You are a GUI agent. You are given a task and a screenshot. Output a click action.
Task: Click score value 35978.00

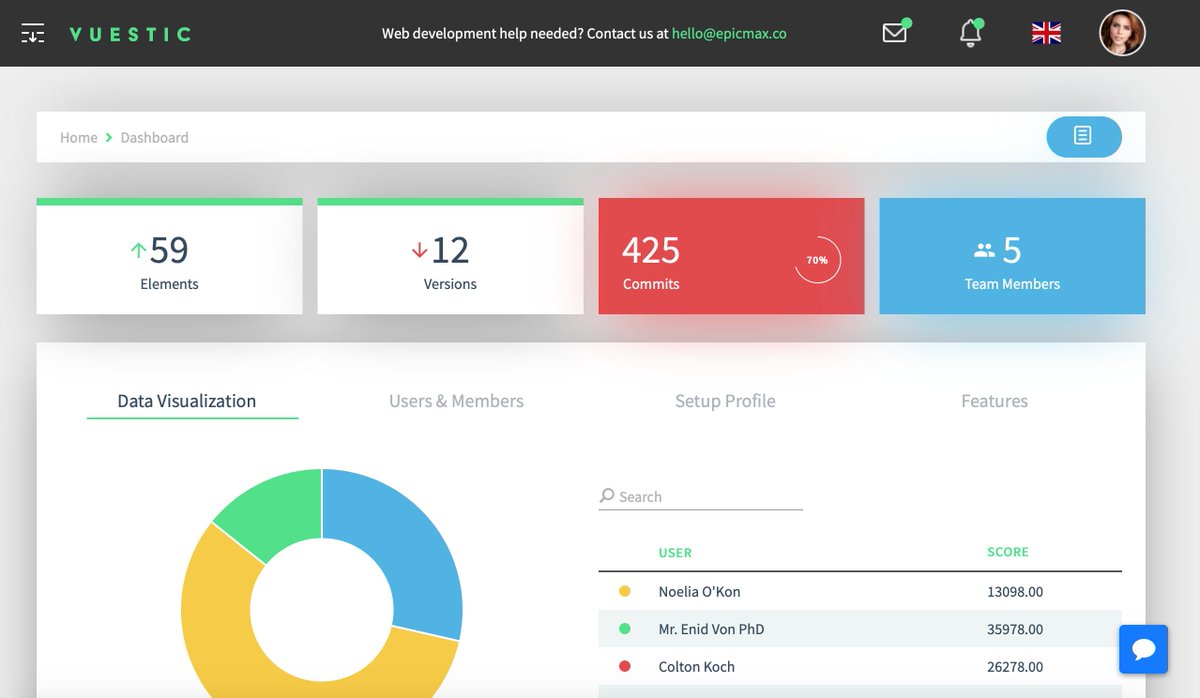[1015, 629]
